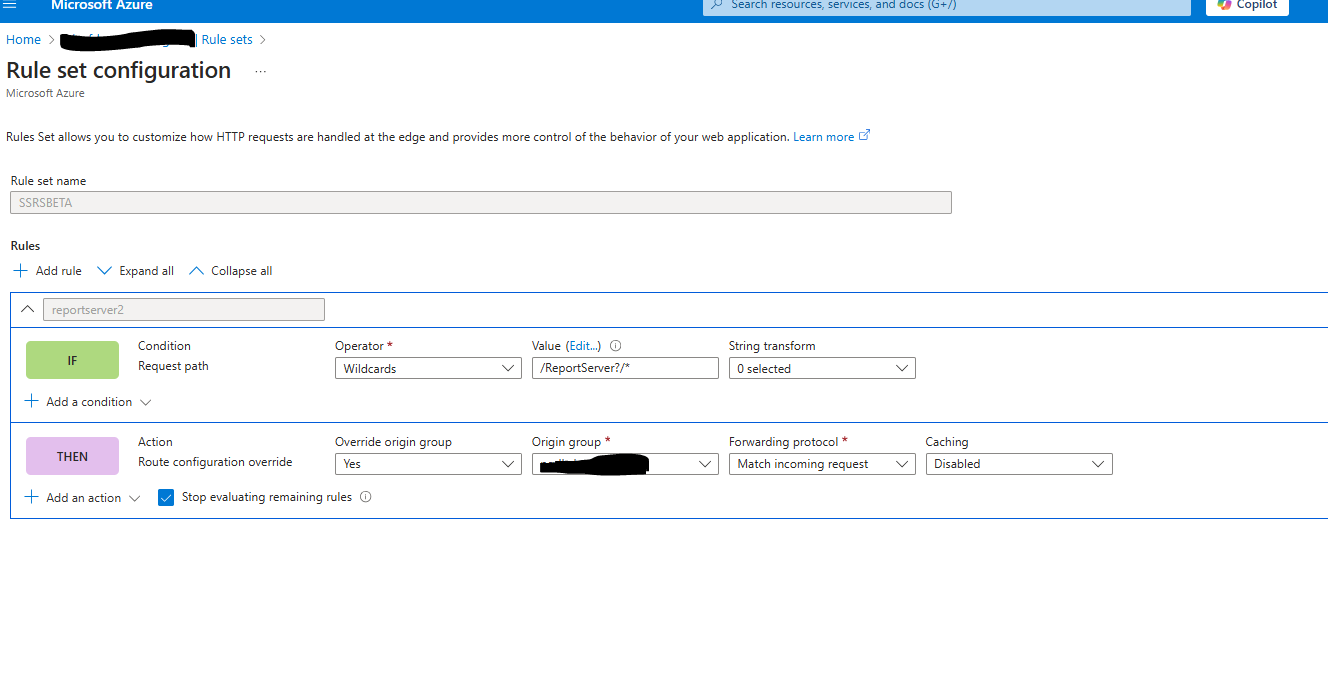1328x676 pixels.
Task: Collapse the reportserver2 rule chevron
Action: click(x=28, y=310)
